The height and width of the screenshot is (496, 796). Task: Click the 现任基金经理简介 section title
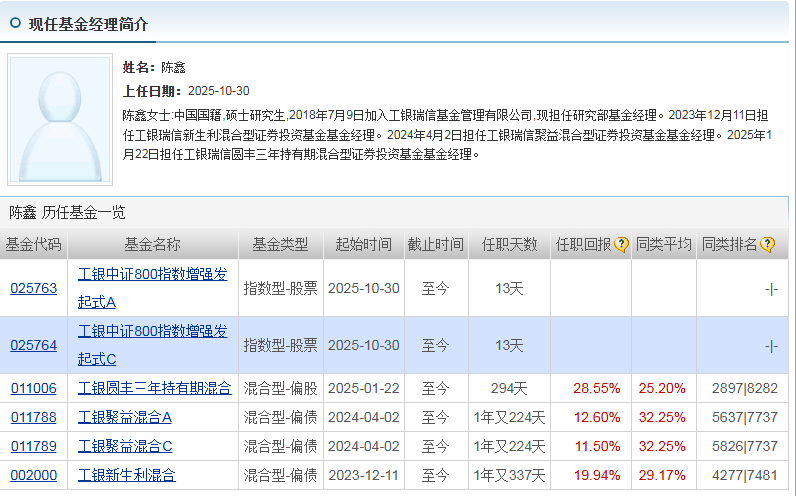coord(88,24)
